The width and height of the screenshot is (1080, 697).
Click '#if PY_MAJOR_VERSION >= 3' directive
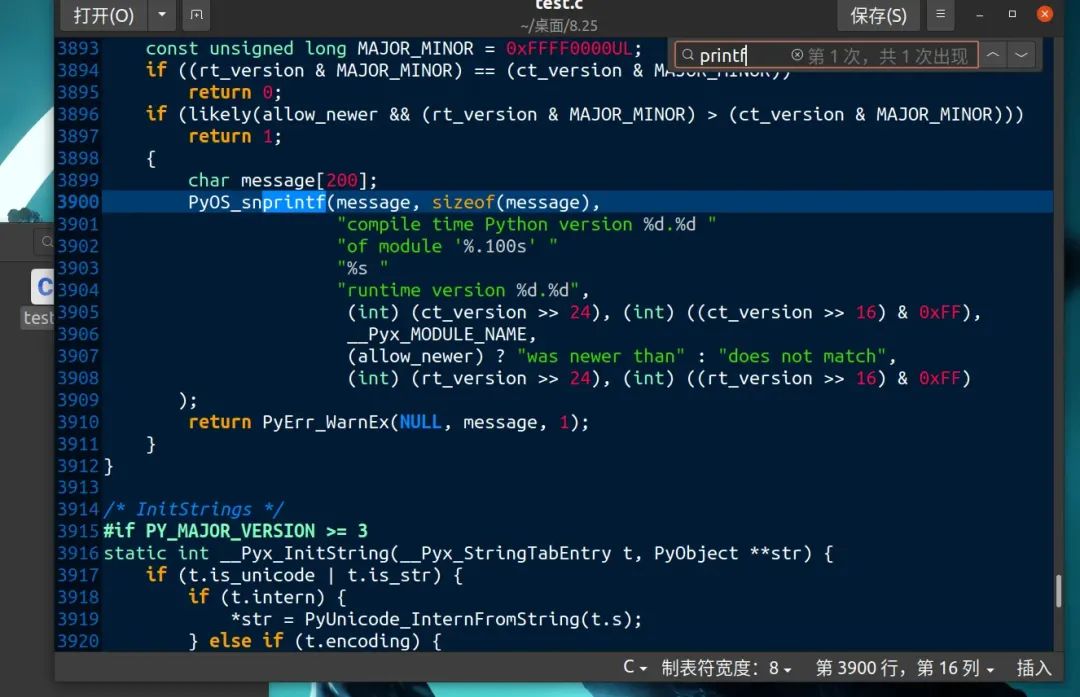(236, 531)
